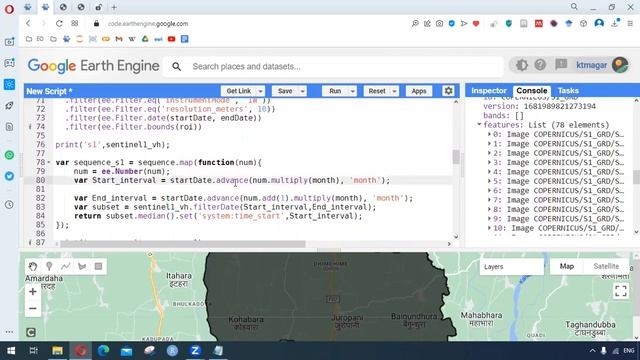Click the search magnifier icon
The image size is (640, 360).
click(x=176, y=66)
